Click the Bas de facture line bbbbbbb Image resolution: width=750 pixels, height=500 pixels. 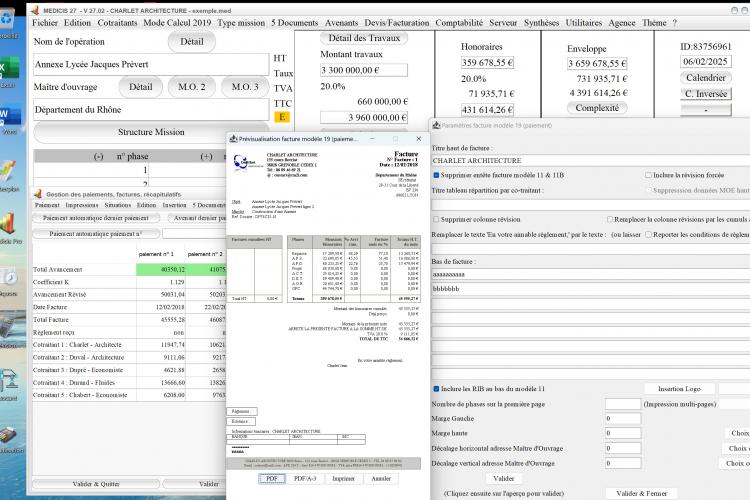click(x=591, y=289)
